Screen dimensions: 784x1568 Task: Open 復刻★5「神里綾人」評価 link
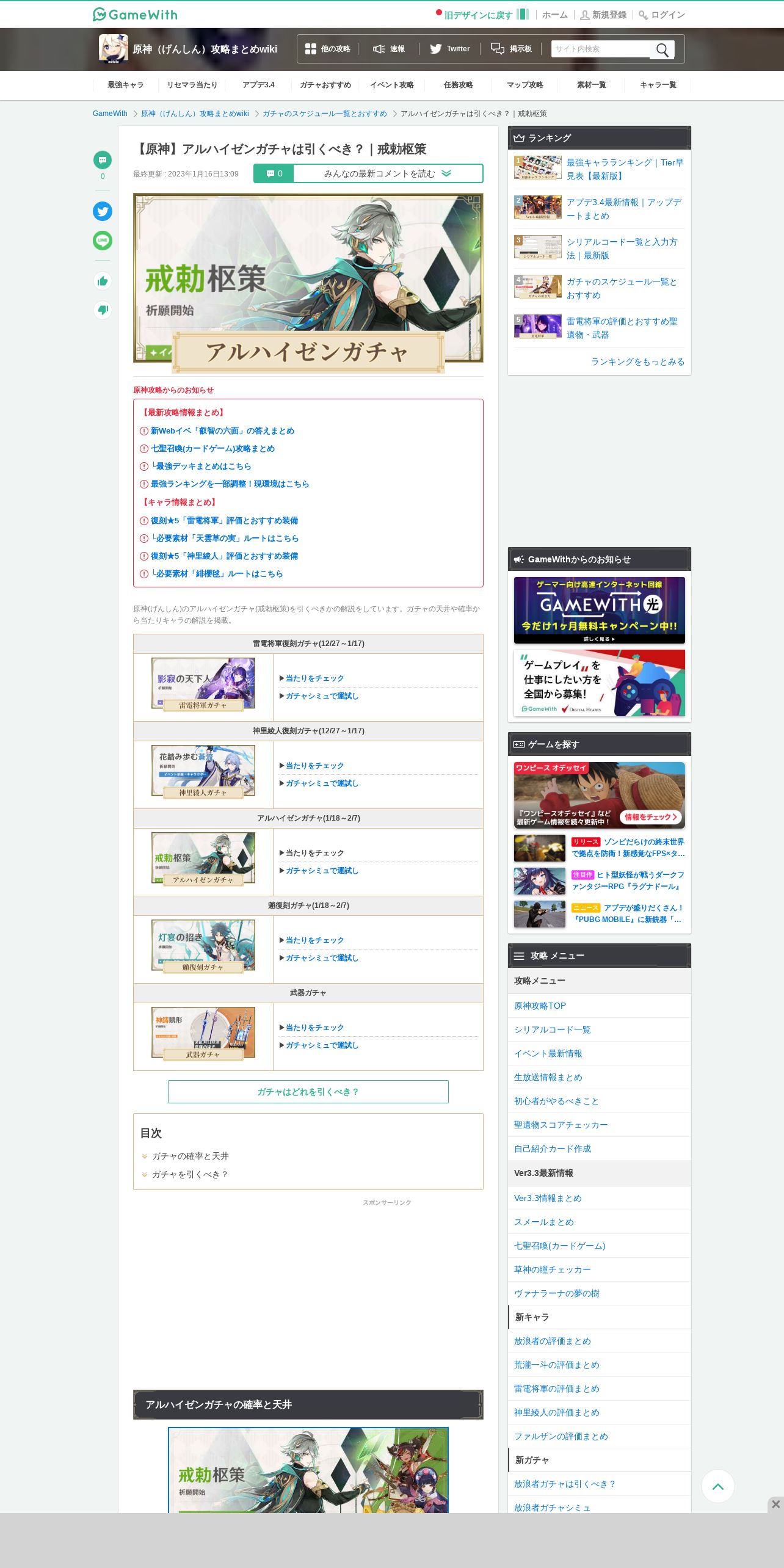click(x=224, y=556)
